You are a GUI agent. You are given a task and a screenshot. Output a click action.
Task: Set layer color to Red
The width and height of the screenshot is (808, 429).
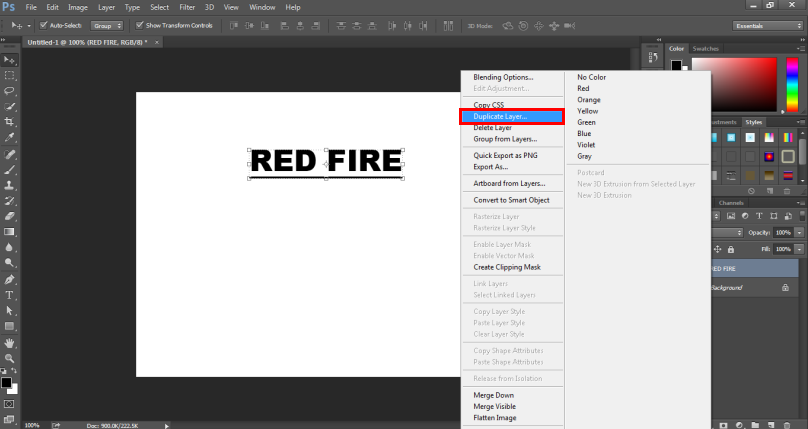[583, 89]
